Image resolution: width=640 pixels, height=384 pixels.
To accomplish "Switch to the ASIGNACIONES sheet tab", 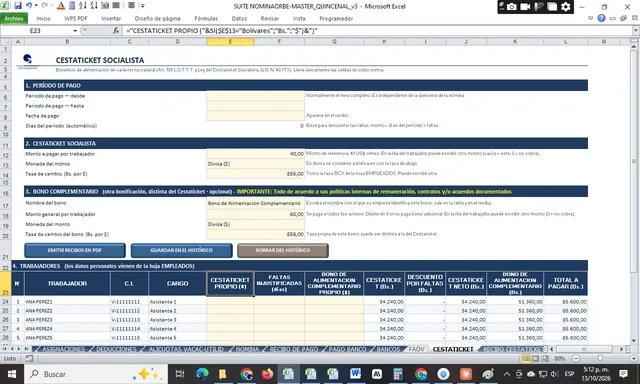I will click(64, 349).
